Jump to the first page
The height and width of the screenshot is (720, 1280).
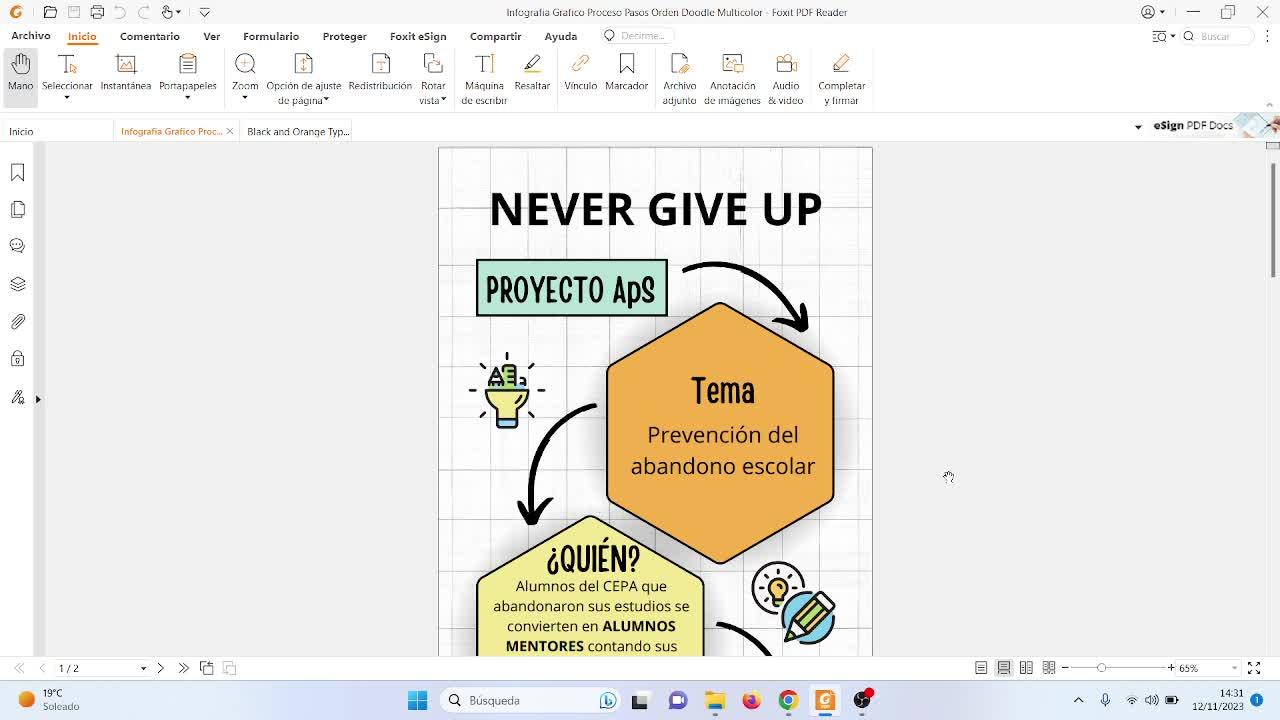pyautogui.click(x=19, y=668)
